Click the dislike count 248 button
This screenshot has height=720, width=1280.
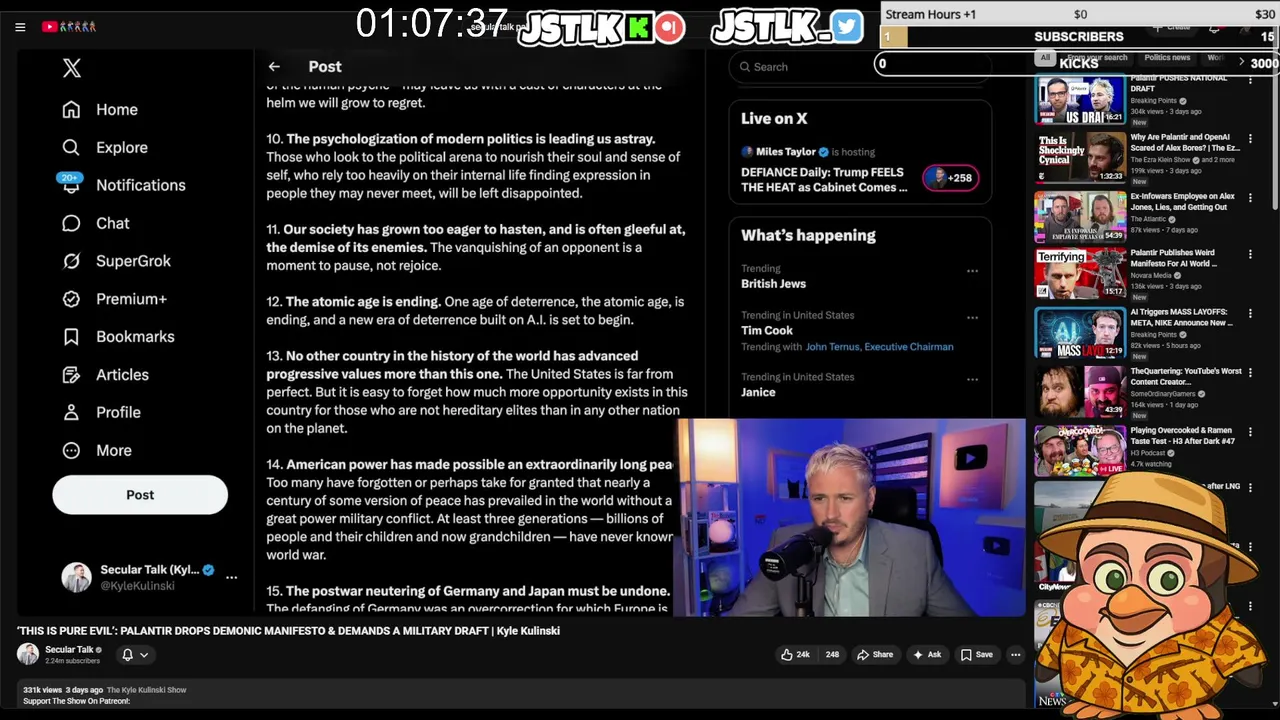832,655
